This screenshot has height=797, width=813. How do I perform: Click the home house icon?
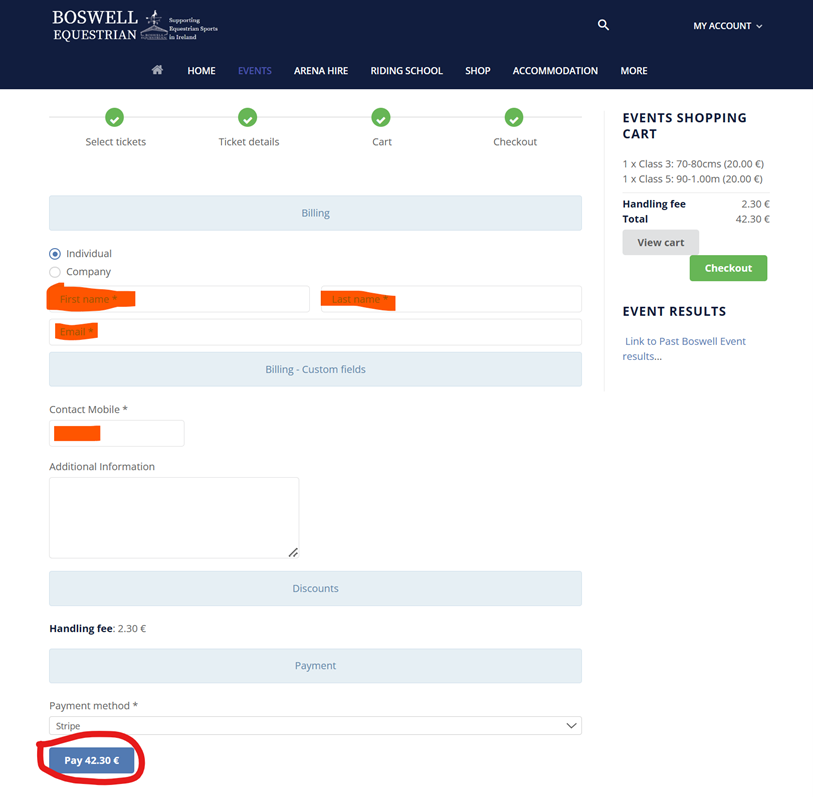coord(157,70)
